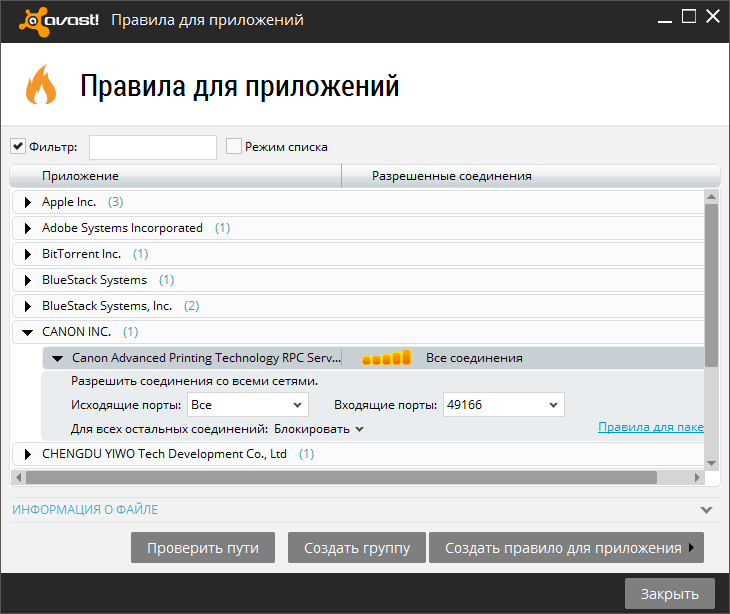Expand BlueStack Systems, Inc. (2) group
The image size is (730, 614).
click(27, 306)
